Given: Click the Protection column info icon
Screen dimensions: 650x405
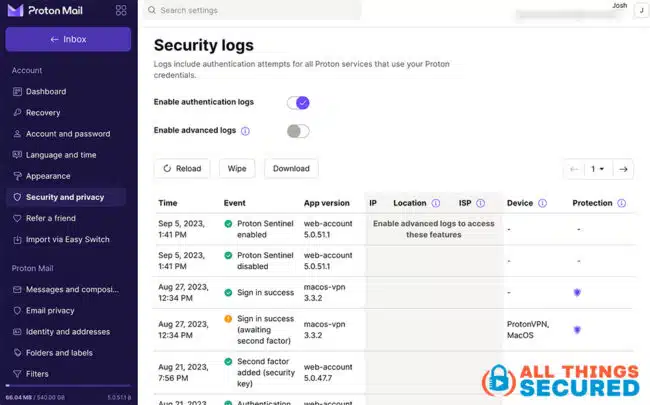Looking at the screenshot, I should click(x=621, y=203).
